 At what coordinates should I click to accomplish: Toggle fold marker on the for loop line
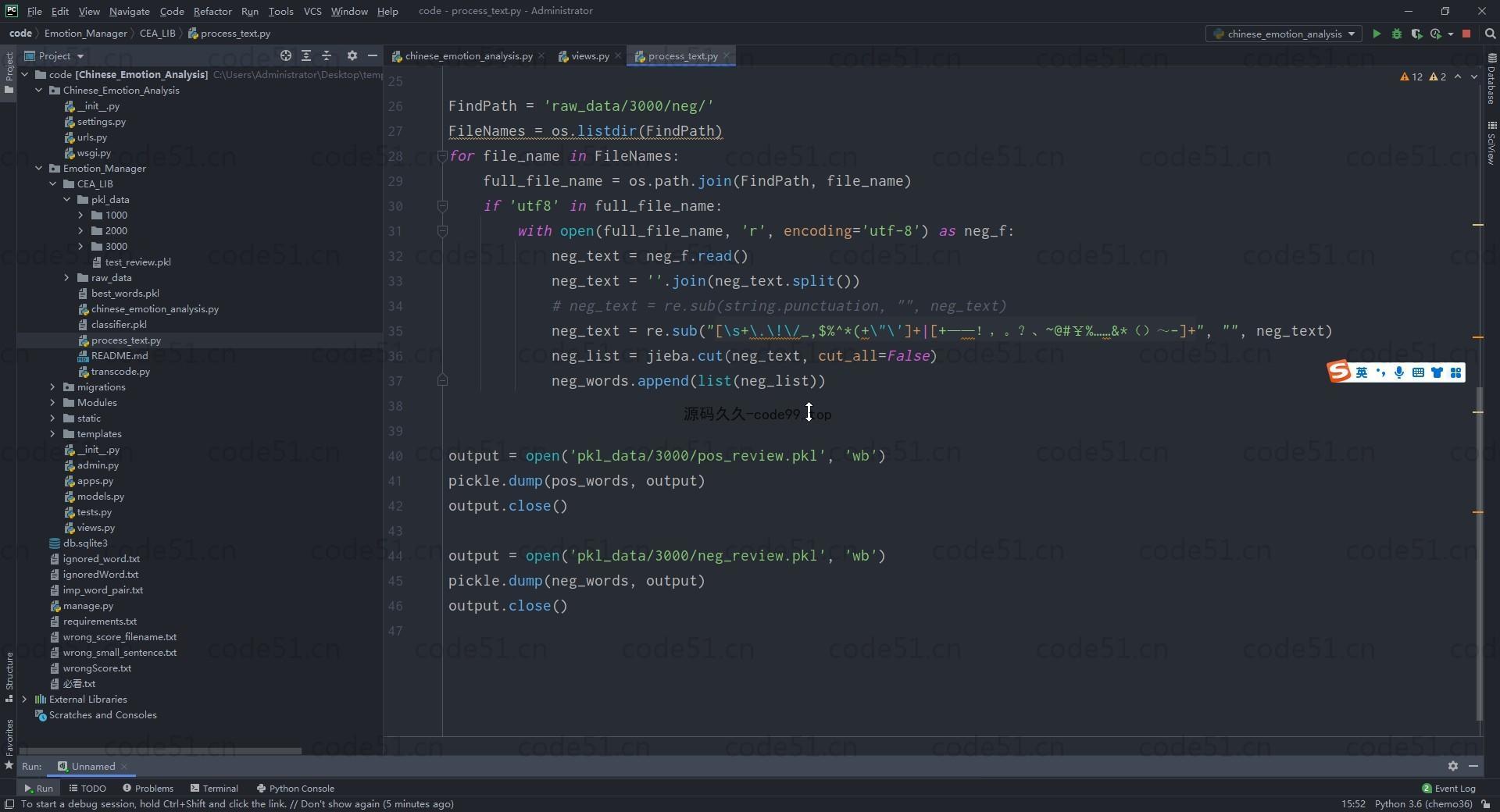pos(442,155)
